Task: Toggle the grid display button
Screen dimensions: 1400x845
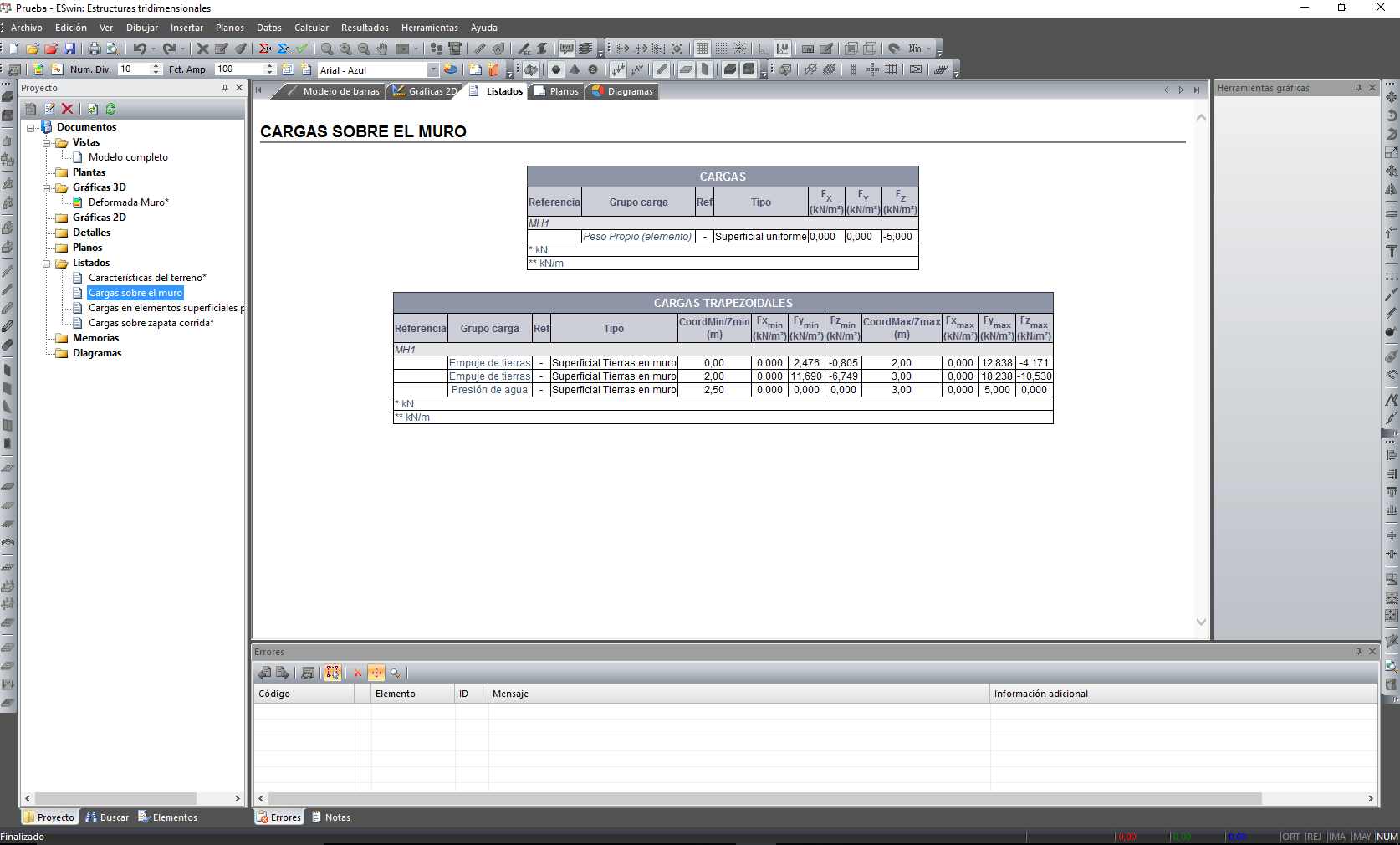Action: [x=703, y=49]
